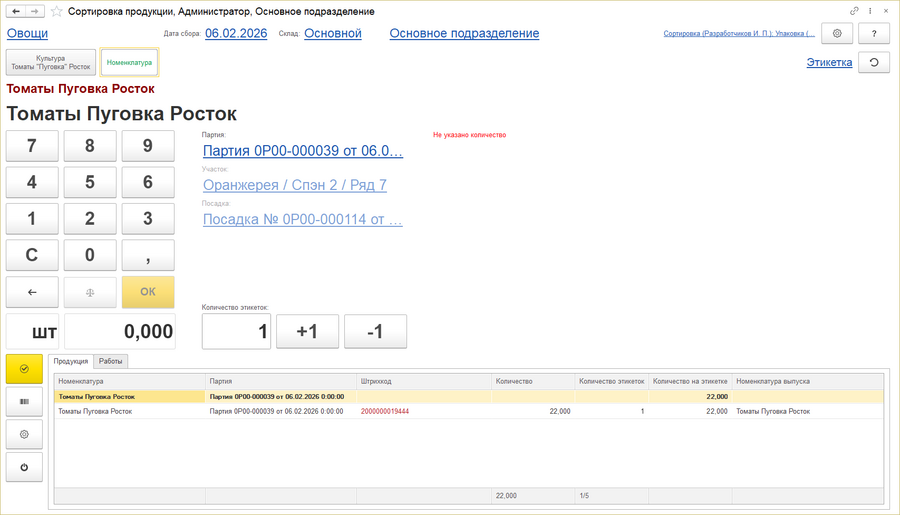Viewport: 900px width, 515px height.
Task: Sort by the Партия column header
Action: 281,381
